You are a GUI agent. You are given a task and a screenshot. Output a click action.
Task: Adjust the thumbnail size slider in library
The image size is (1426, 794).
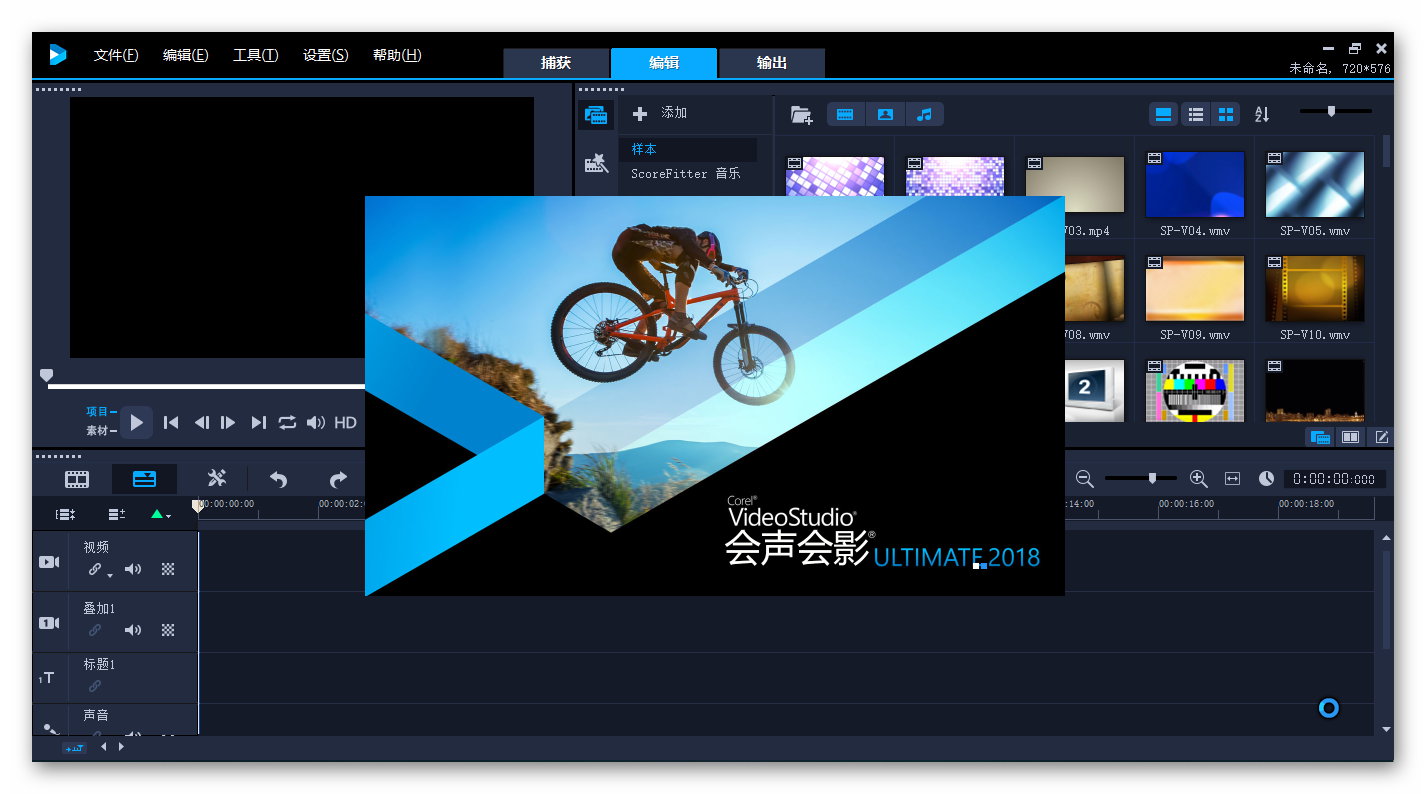[1331, 112]
